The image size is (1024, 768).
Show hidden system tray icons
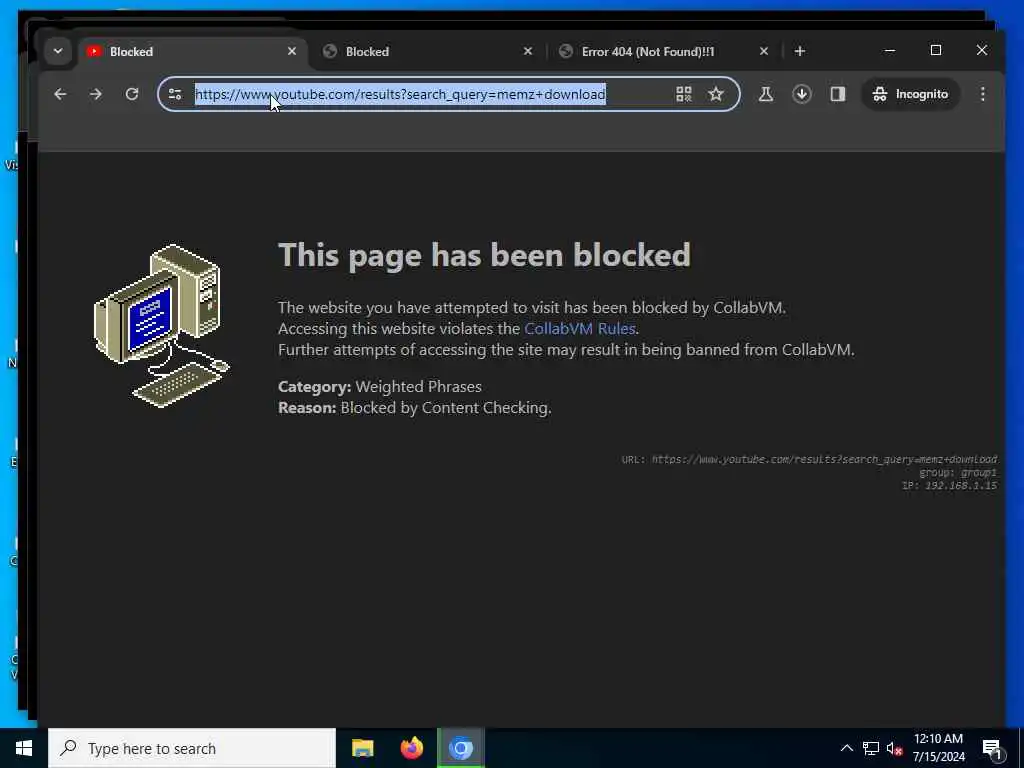[846, 748]
